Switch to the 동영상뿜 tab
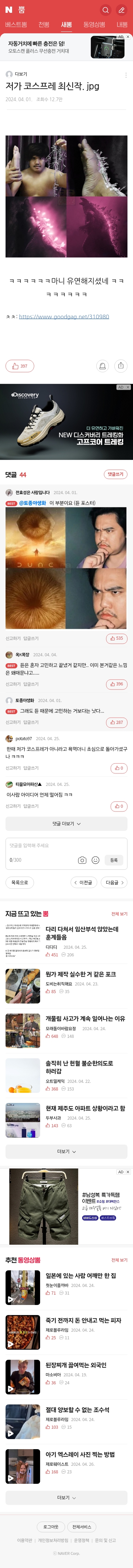 click(x=94, y=24)
